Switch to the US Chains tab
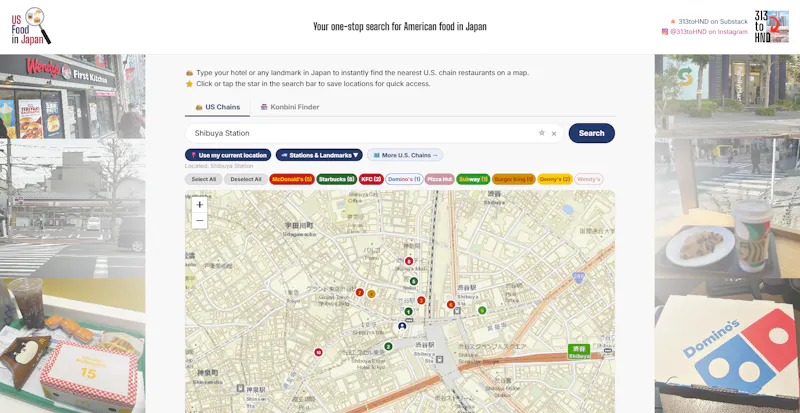The height and width of the screenshot is (413, 800). coord(217,107)
